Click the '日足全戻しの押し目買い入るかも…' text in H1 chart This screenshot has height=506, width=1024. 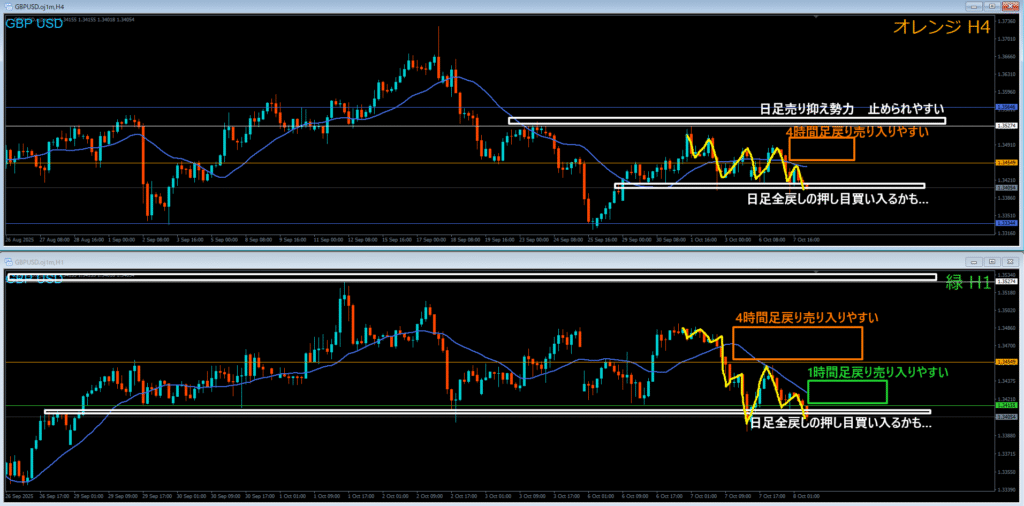pyautogui.click(x=841, y=424)
